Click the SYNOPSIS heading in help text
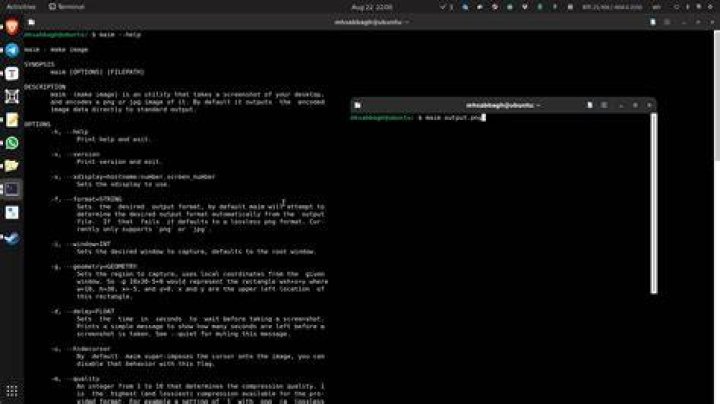The height and width of the screenshot is (404, 720). tap(39, 64)
